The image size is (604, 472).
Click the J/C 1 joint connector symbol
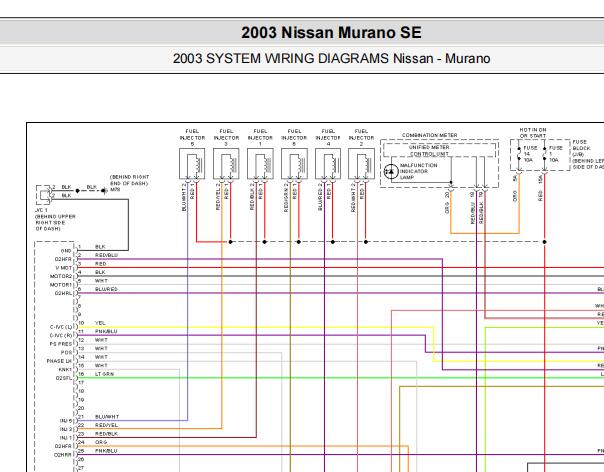tap(43, 195)
